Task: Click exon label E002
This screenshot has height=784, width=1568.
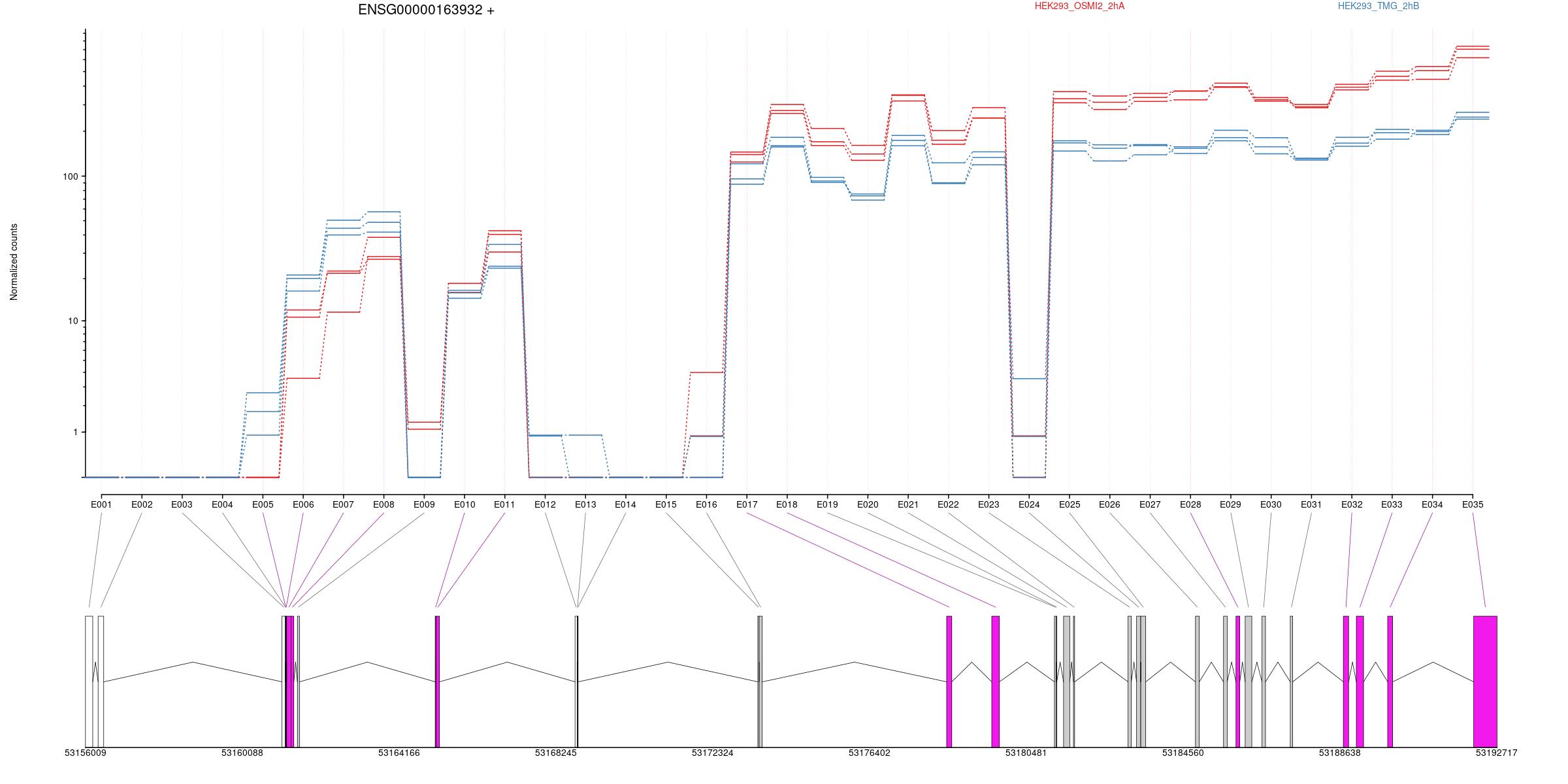Action: tap(142, 504)
